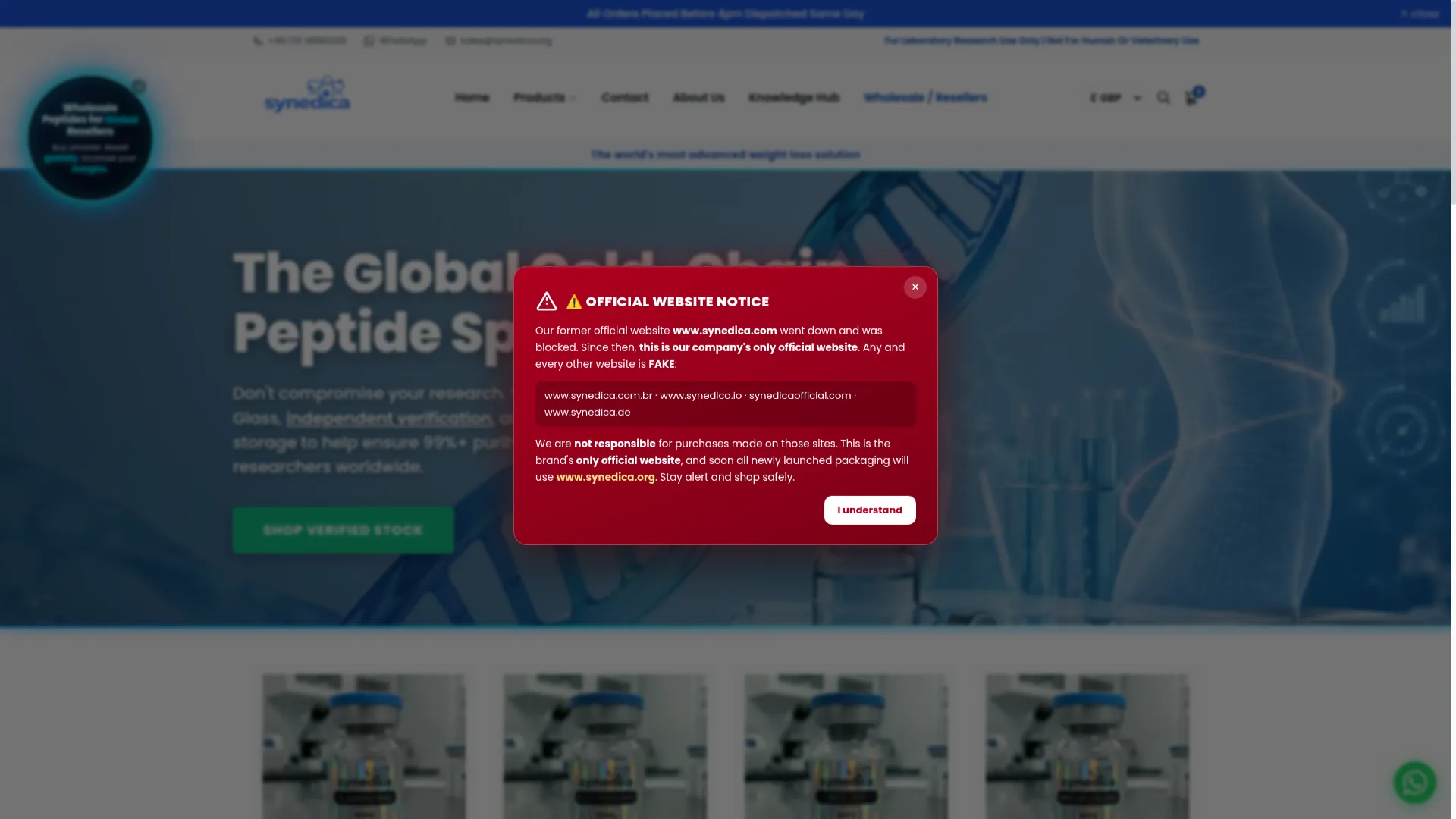This screenshot has height=819, width=1456.
Task: Open the second product vial thumbnail
Action: (605, 746)
